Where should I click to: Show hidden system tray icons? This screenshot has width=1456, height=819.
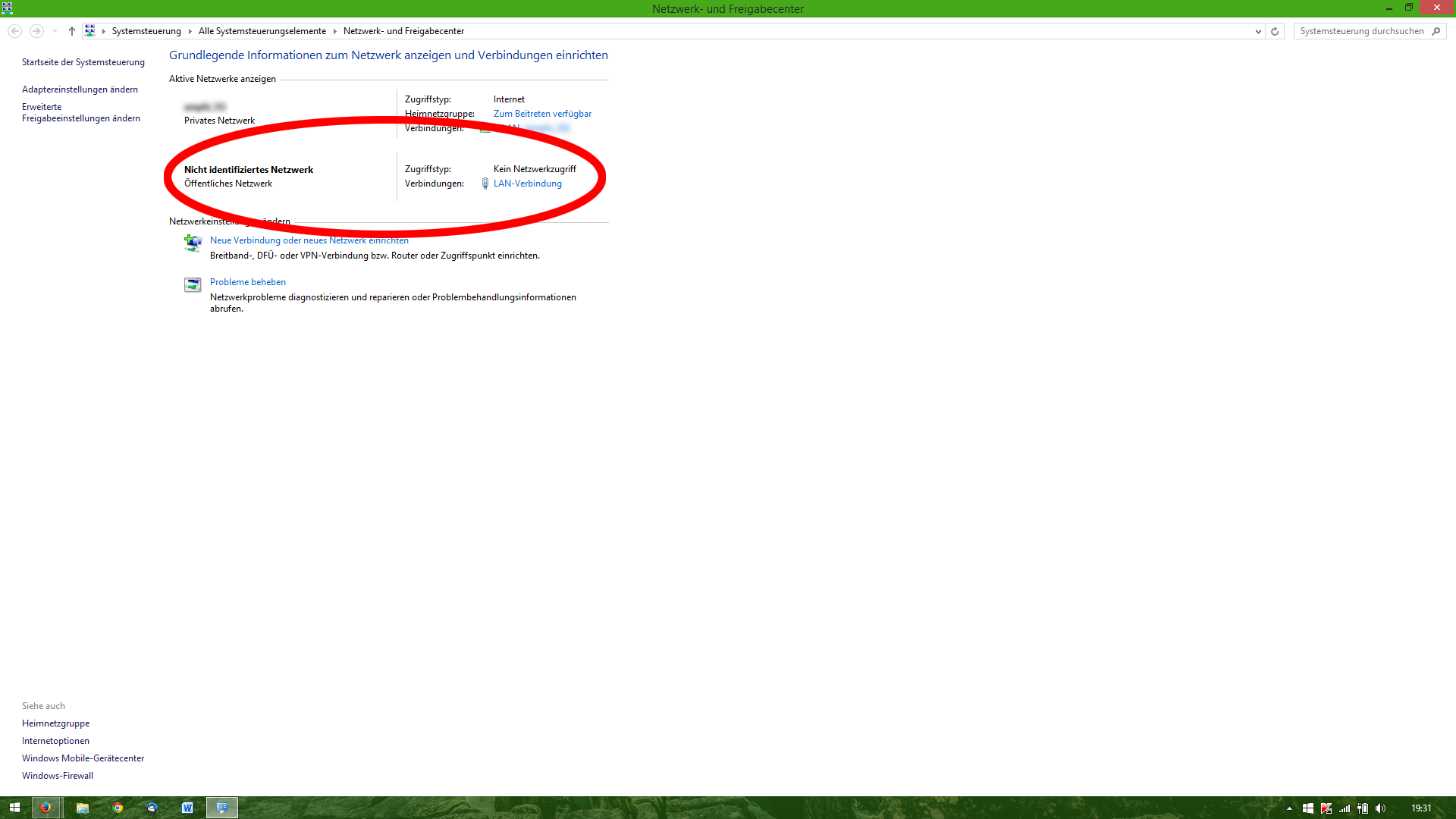click(x=1289, y=808)
